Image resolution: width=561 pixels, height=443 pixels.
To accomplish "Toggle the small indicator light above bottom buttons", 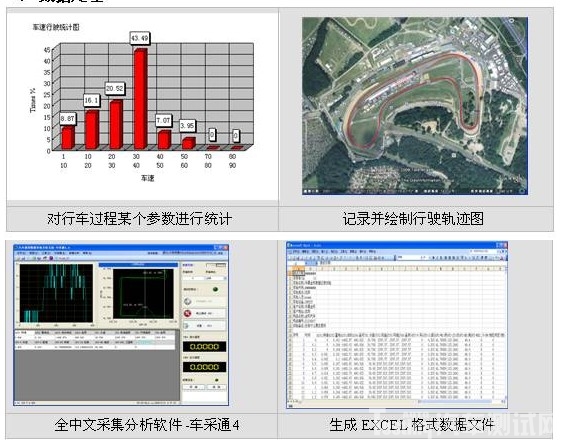I will [x=216, y=380].
